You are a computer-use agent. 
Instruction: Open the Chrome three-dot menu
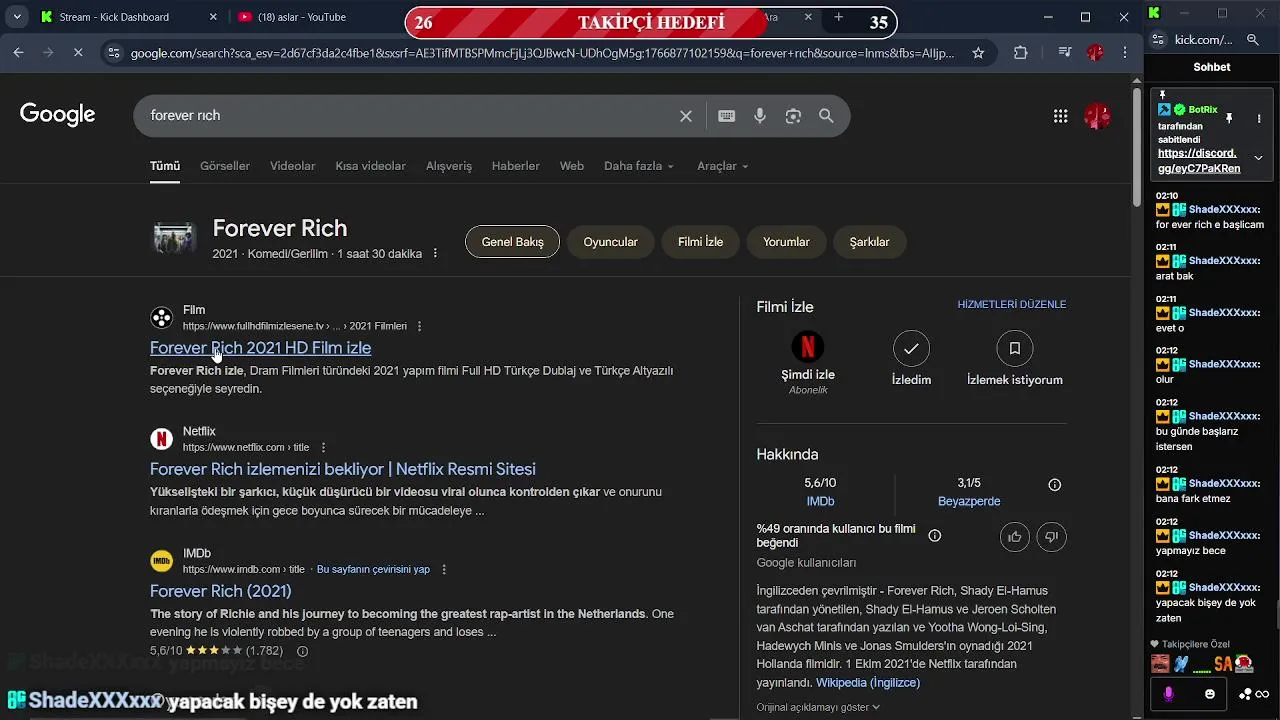(x=1126, y=53)
